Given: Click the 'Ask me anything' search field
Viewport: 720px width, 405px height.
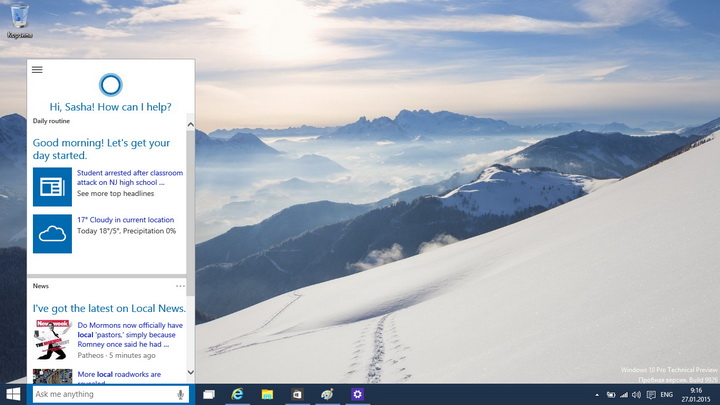Looking at the screenshot, I should click(100, 395).
